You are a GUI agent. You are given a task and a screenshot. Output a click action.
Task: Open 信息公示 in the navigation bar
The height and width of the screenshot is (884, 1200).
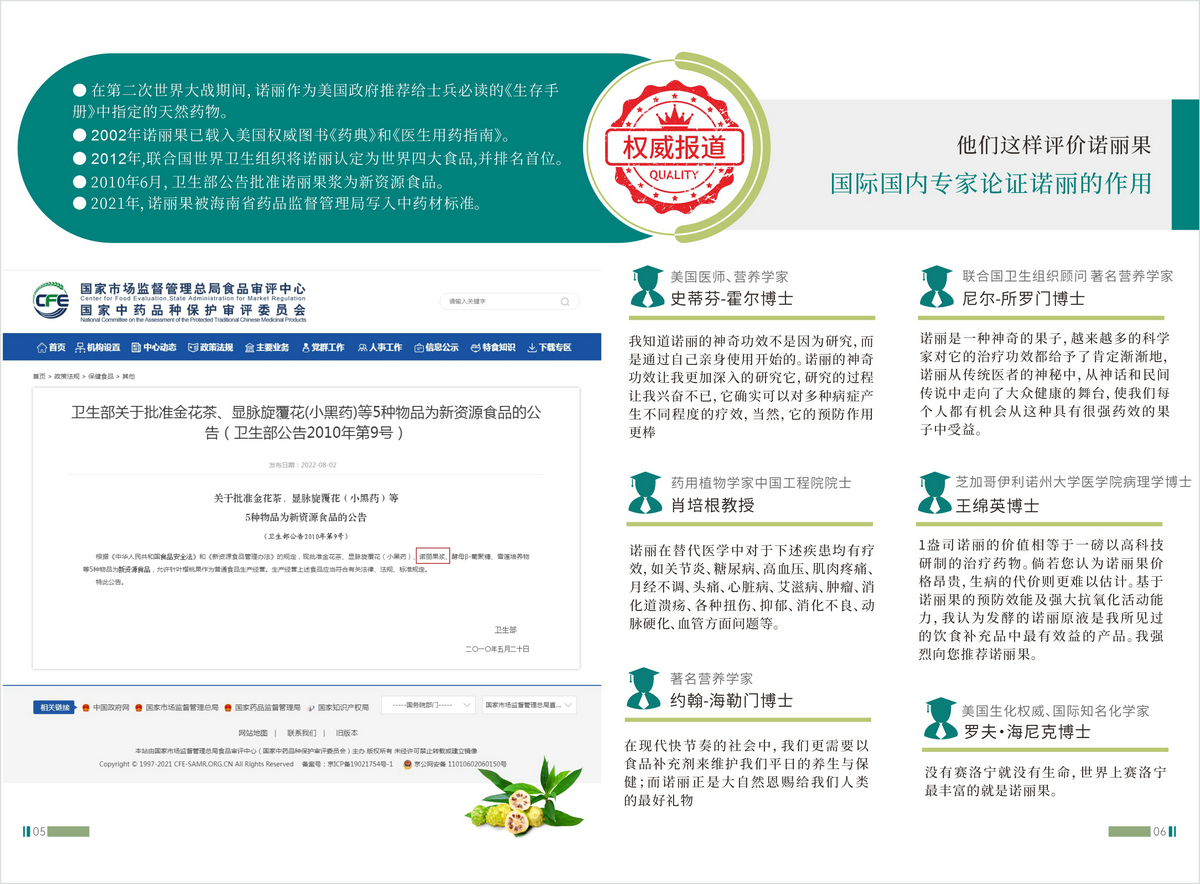[436, 348]
